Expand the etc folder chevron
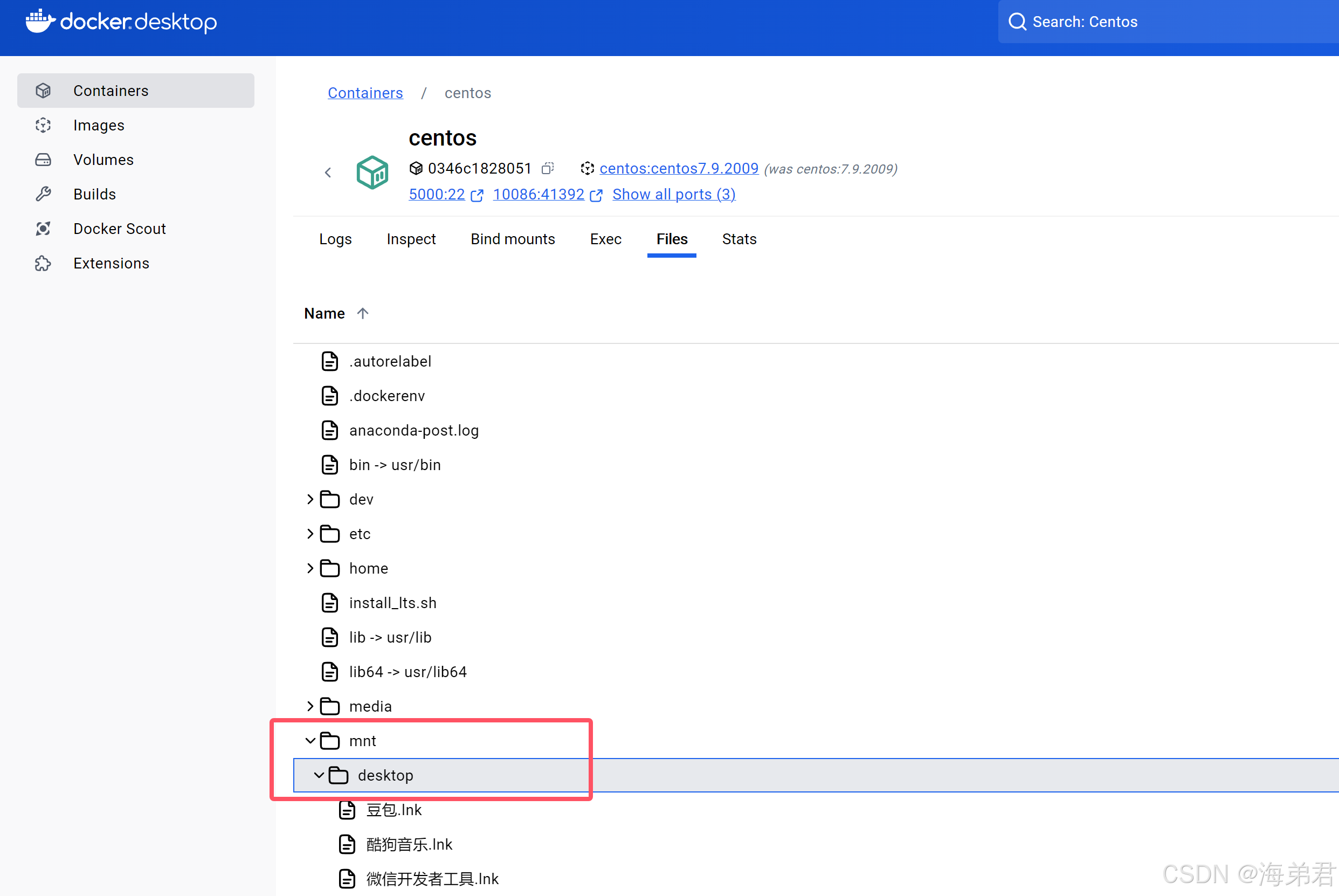 [x=310, y=534]
